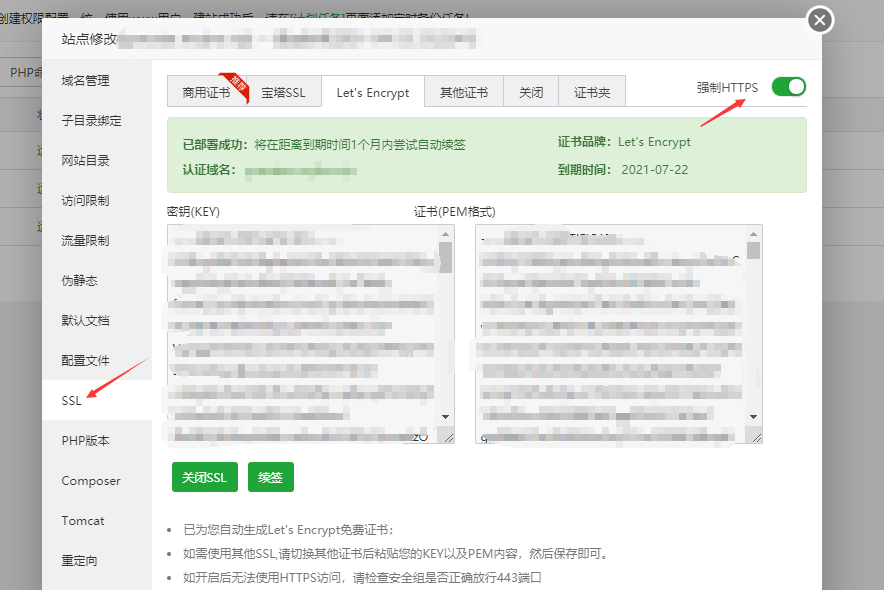884x590 pixels.
Task: Click the scroll-down arrow of the key box
Action: 445,416
